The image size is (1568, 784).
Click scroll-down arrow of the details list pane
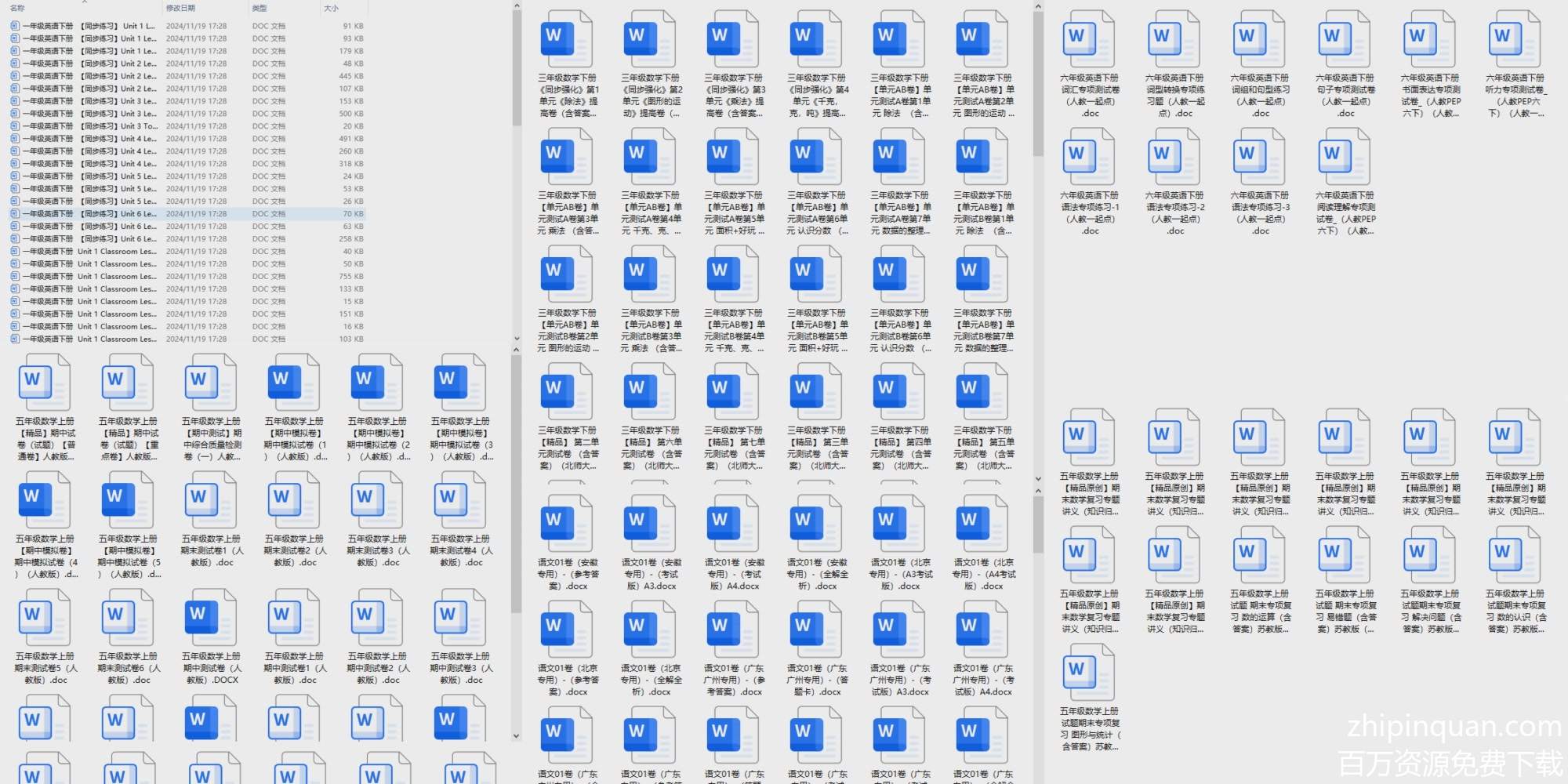click(517, 339)
